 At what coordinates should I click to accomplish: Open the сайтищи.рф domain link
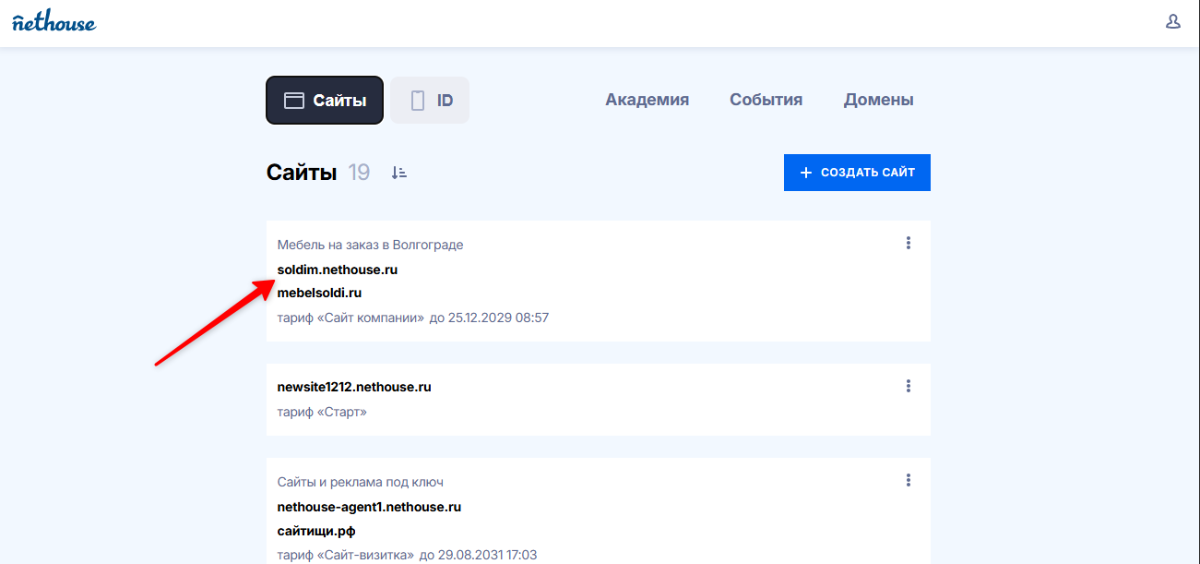point(316,531)
